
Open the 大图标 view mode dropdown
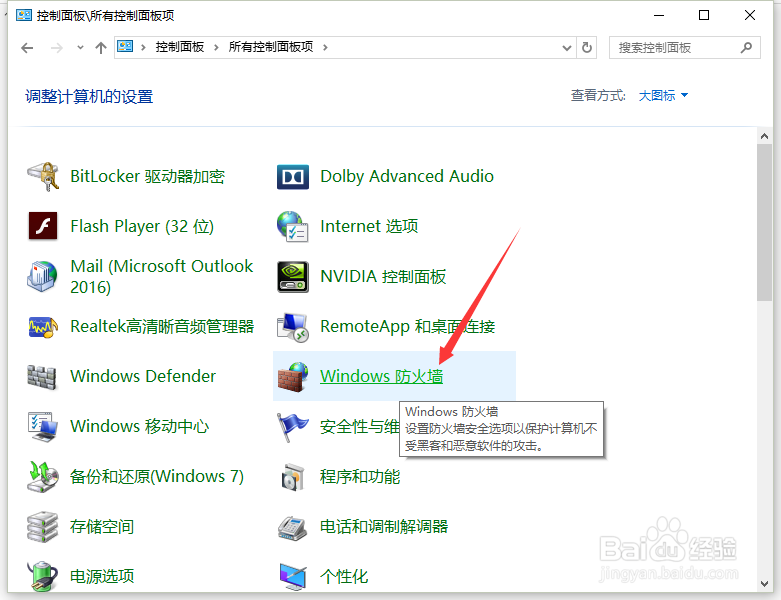pyautogui.click(x=663, y=95)
